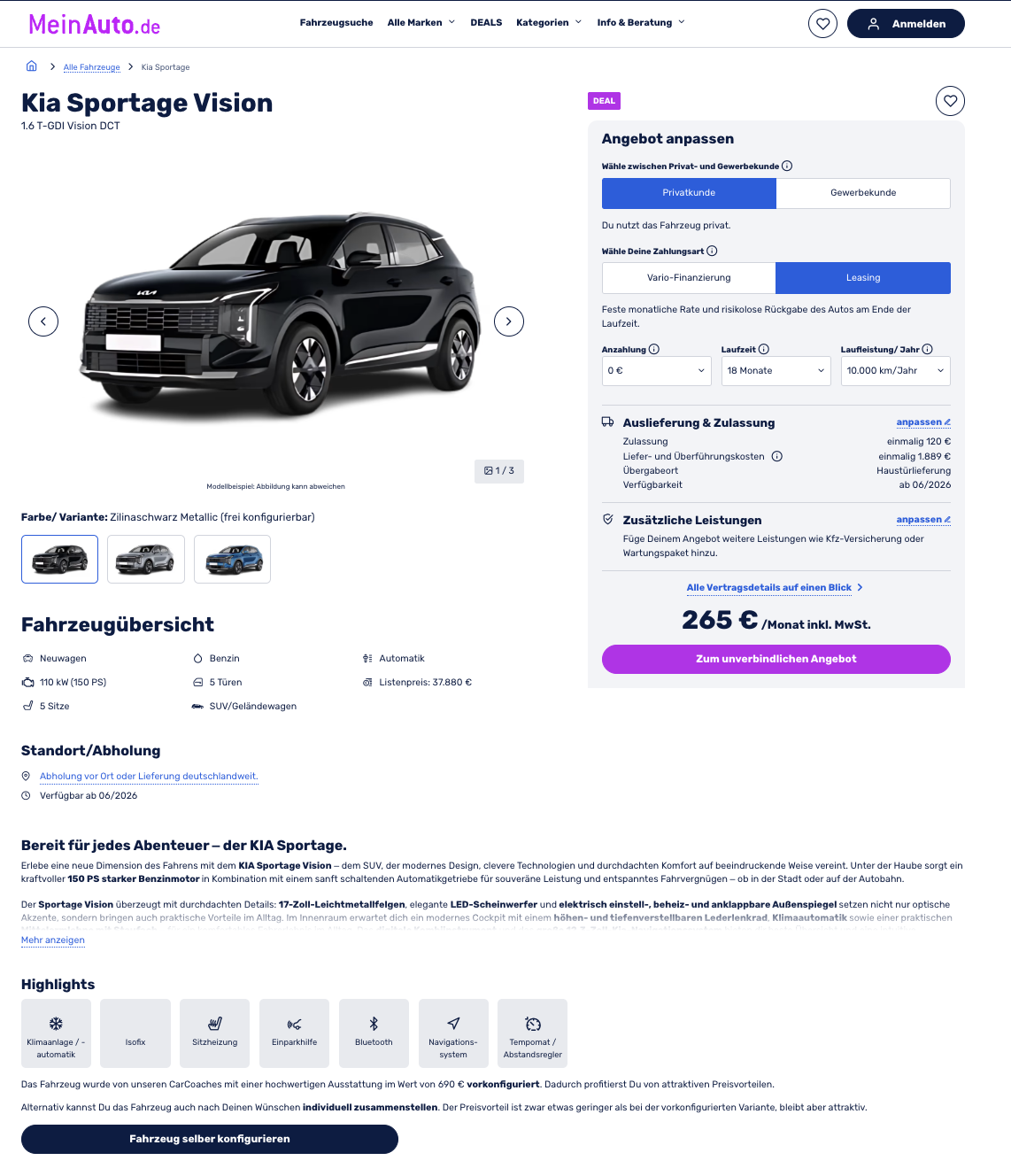Go to home via breadcrumb house icon
1011x1176 pixels.
32,66
